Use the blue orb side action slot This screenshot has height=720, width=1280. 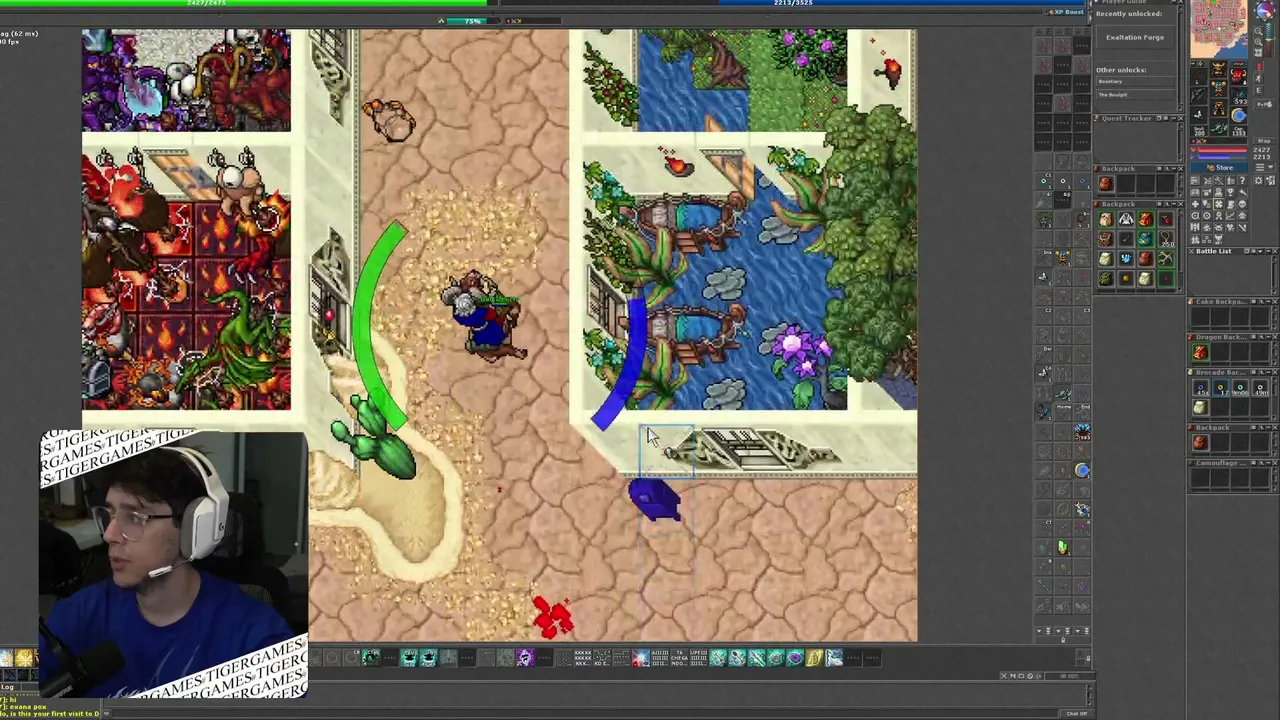[1082, 470]
